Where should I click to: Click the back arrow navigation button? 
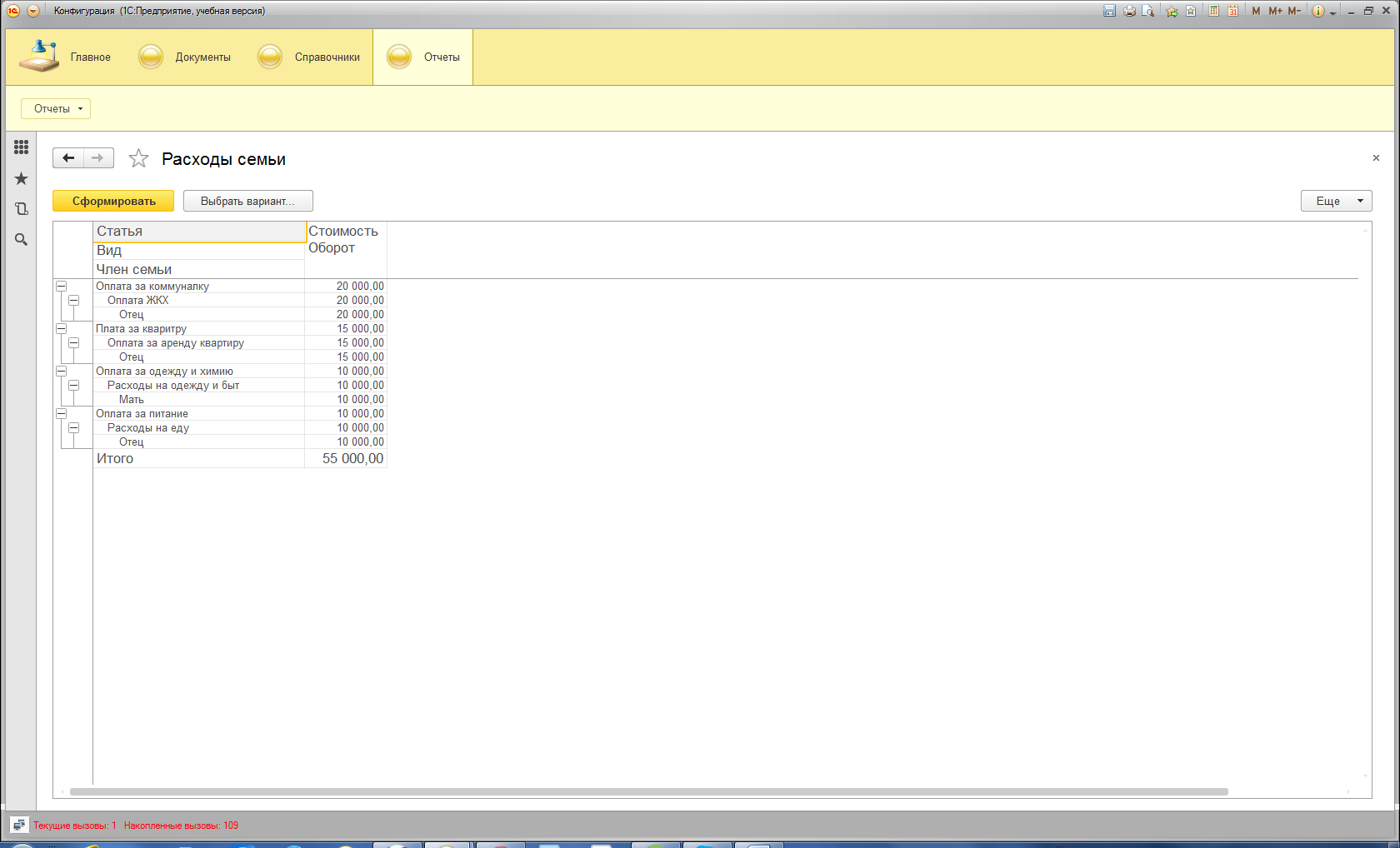coord(68,158)
